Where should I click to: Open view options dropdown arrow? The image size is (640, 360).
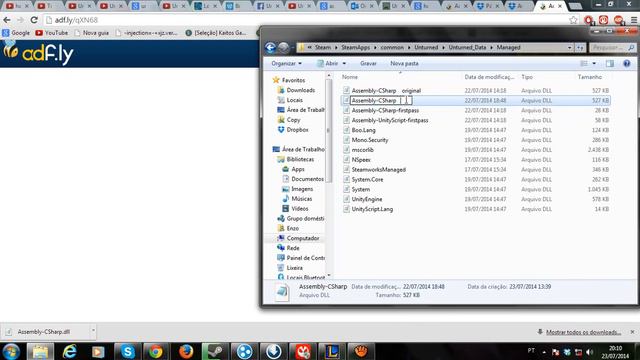point(594,64)
